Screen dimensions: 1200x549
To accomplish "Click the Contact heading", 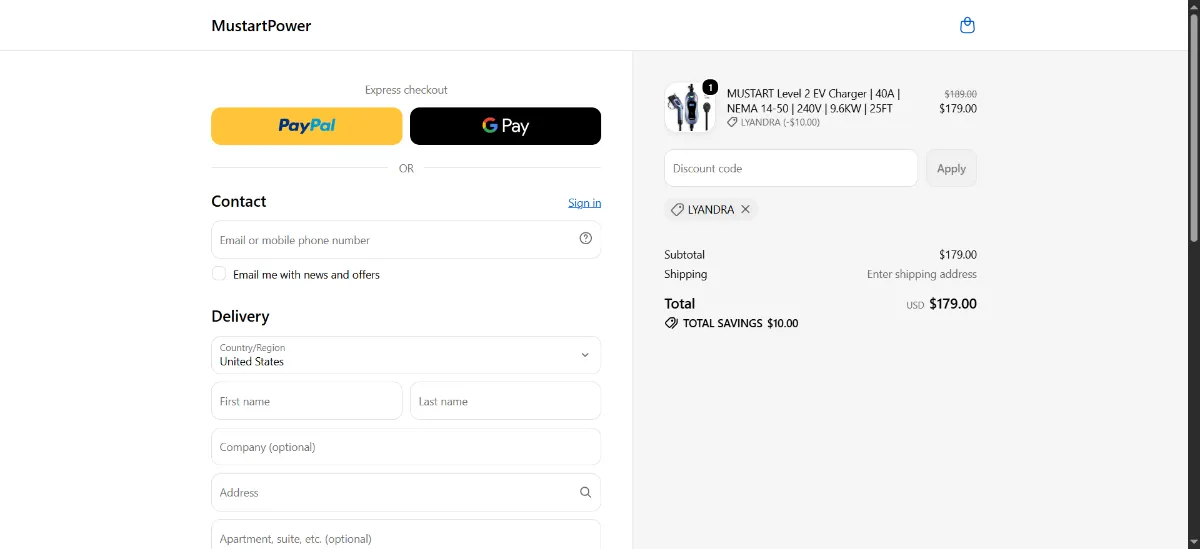I will [x=238, y=201].
